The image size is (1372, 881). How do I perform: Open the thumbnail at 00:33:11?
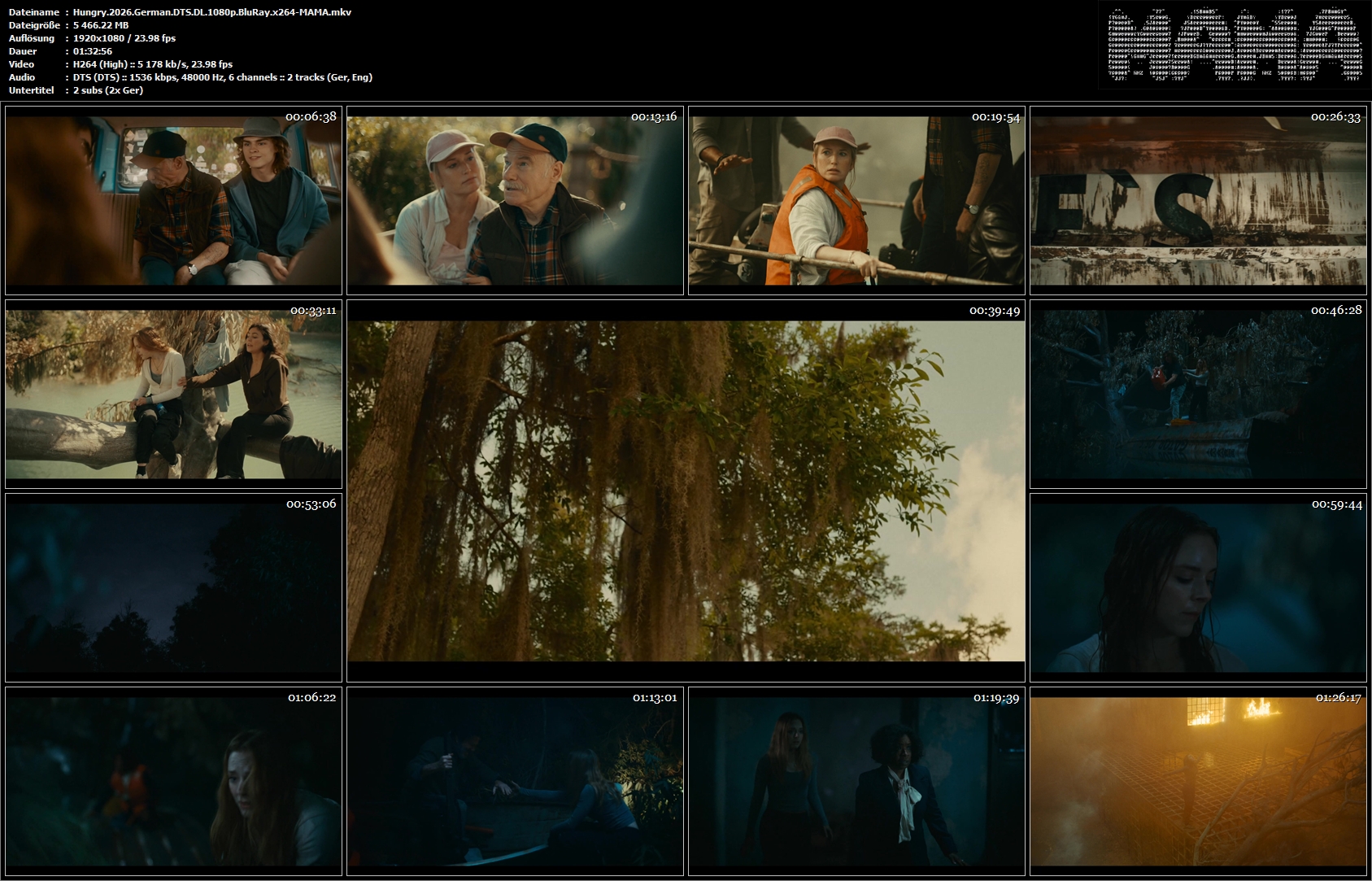pyautogui.click(x=173, y=394)
